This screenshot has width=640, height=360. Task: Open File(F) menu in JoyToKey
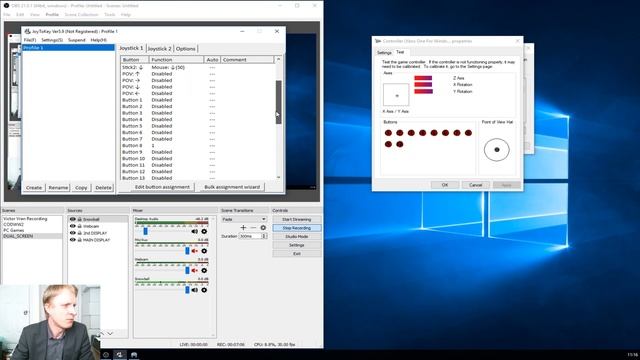click(30, 40)
